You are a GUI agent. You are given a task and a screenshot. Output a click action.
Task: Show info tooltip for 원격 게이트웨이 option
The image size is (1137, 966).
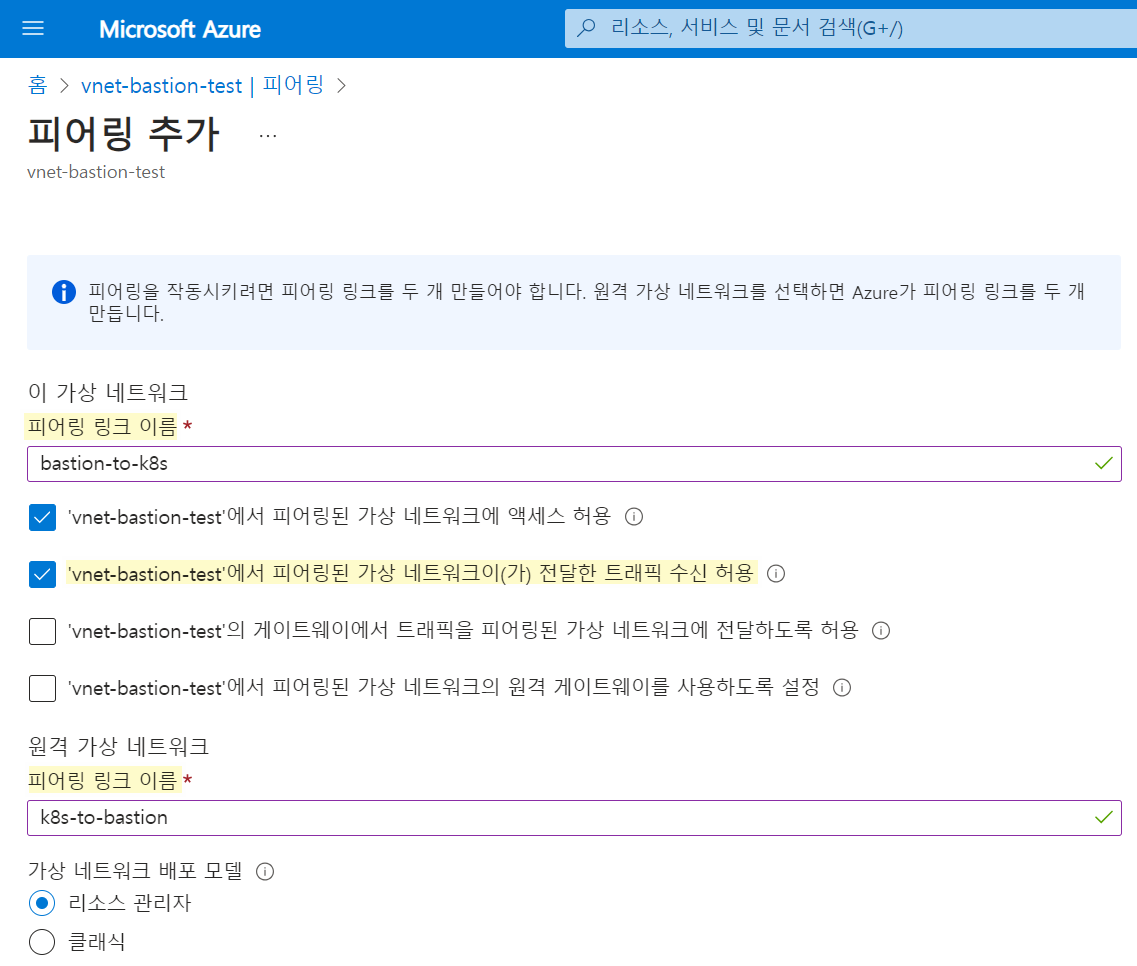click(x=842, y=688)
